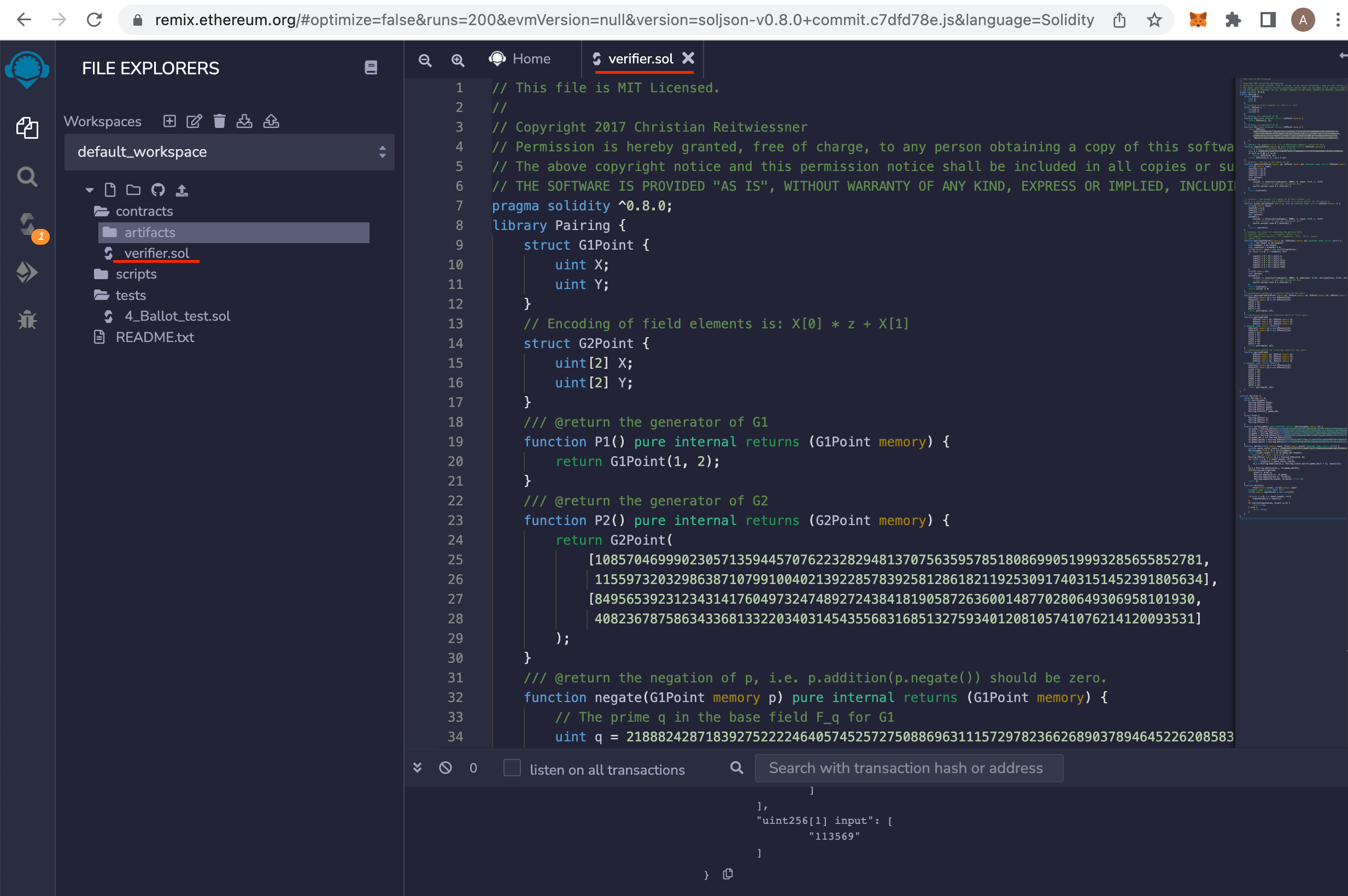Click the code minimap preview
Image resolution: width=1348 pixels, height=896 pixels.
[1291, 298]
